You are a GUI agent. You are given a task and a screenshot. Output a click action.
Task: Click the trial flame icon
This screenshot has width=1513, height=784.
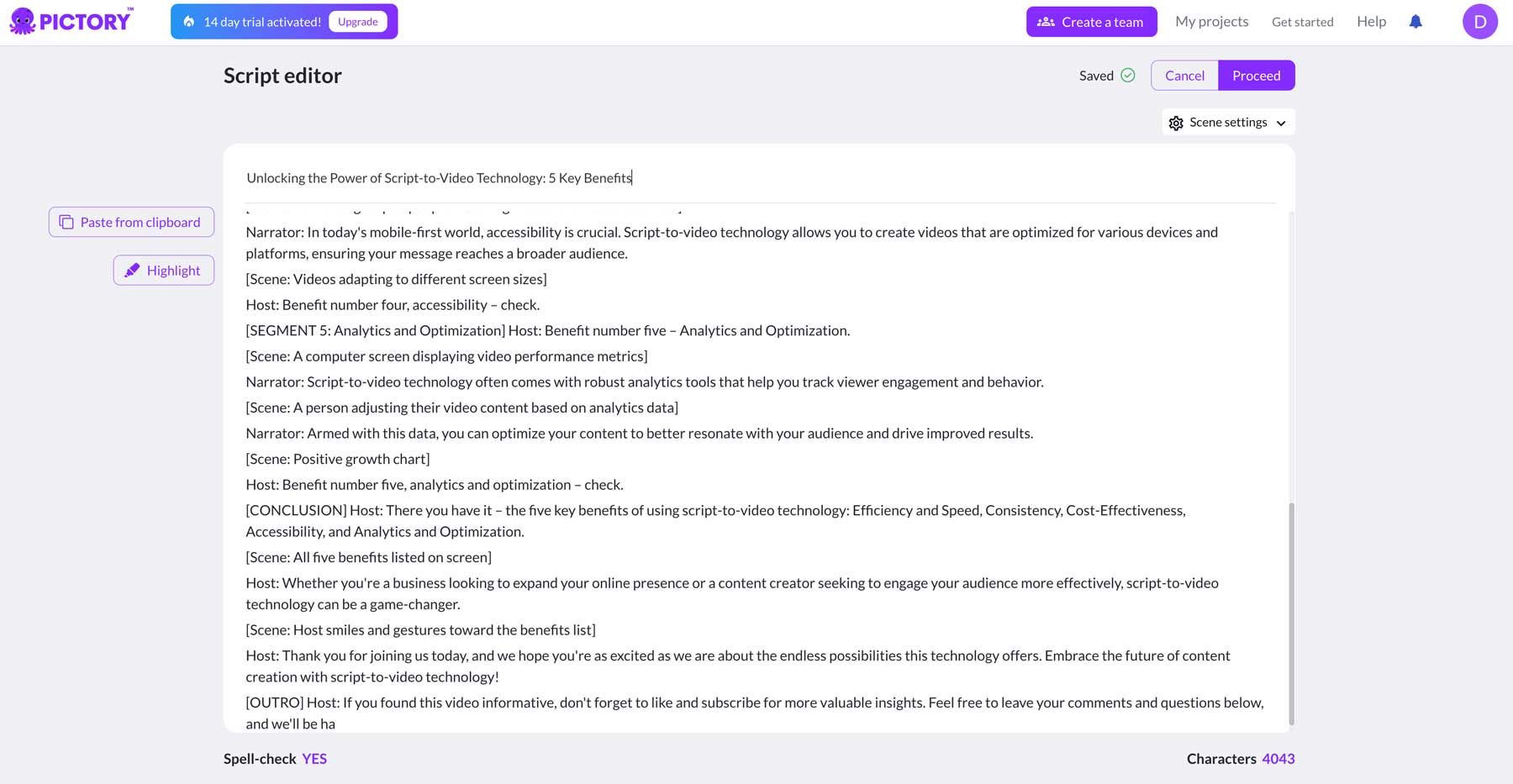coord(189,22)
